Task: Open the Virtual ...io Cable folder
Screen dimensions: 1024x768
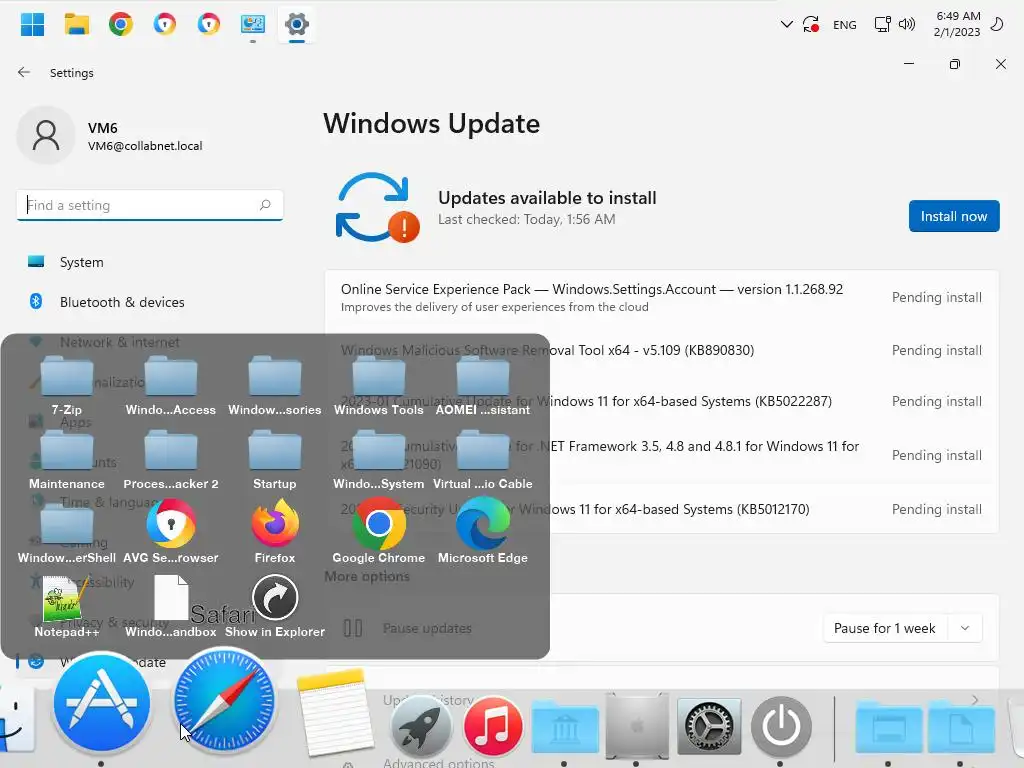Action: [x=483, y=459]
